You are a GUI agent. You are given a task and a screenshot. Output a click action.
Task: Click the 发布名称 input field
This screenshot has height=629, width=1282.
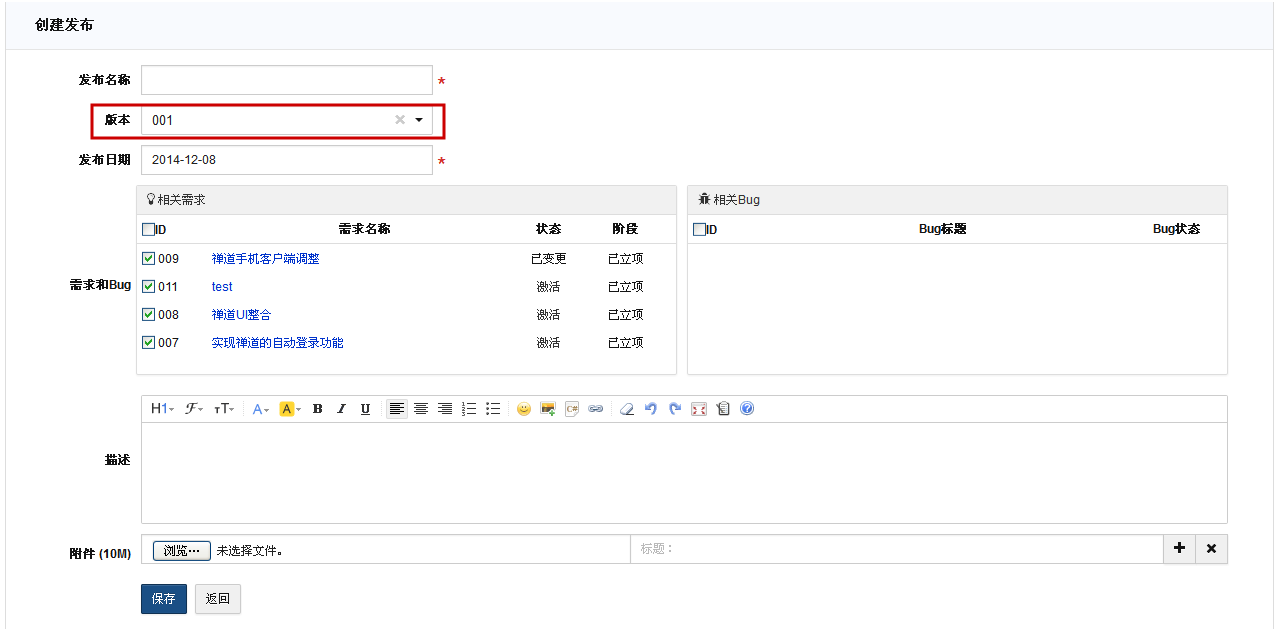286,80
